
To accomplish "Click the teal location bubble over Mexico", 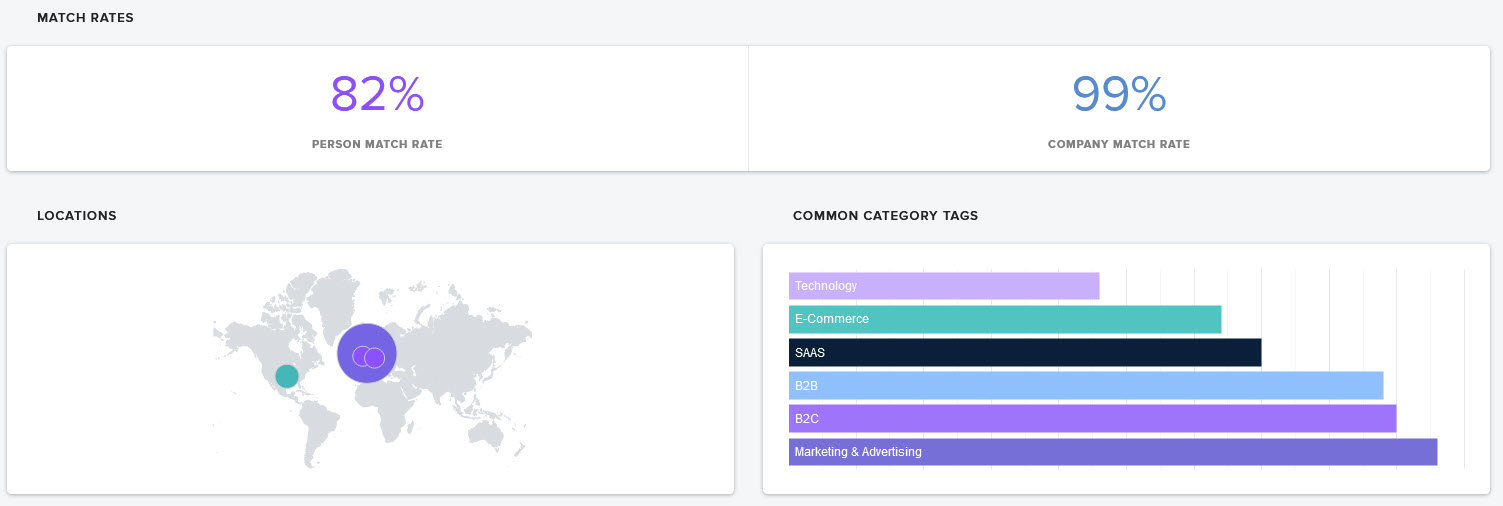I will [x=287, y=376].
